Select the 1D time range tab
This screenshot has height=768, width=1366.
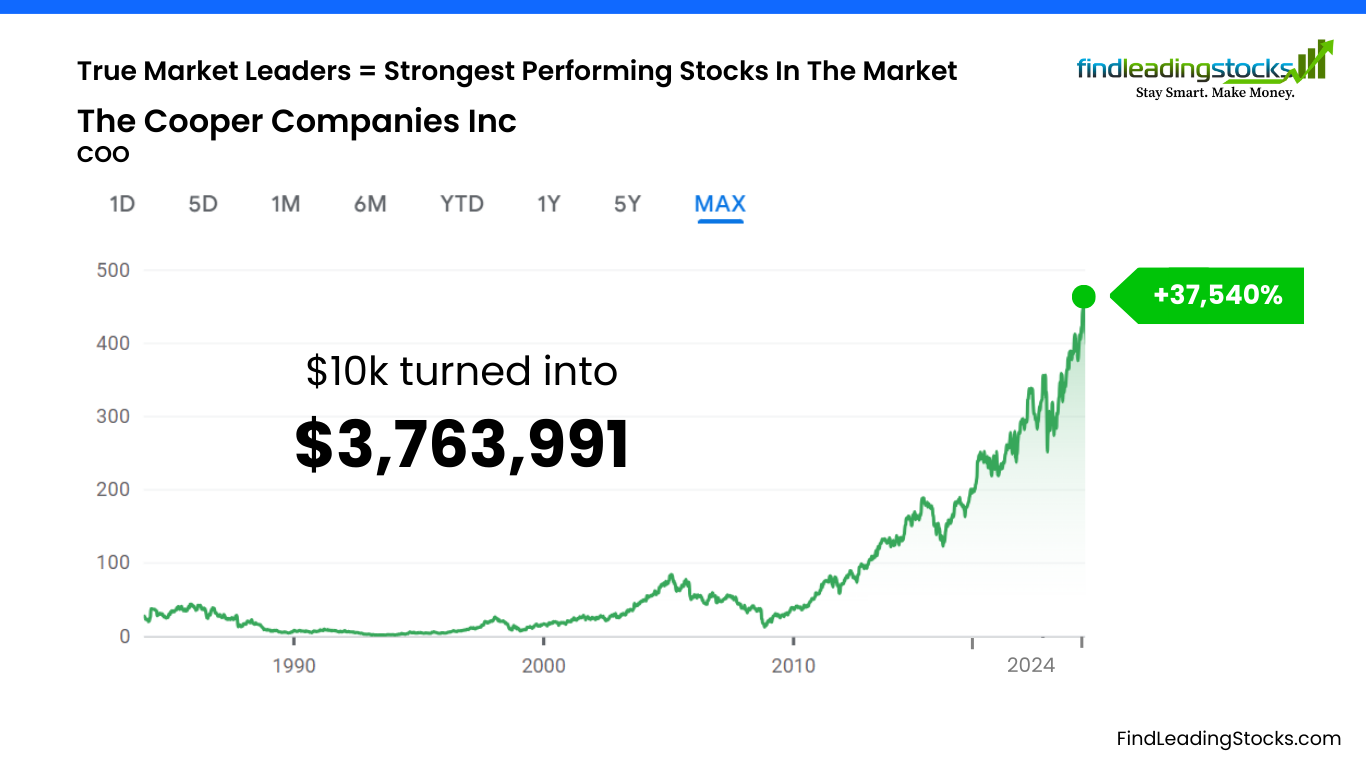pos(122,204)
